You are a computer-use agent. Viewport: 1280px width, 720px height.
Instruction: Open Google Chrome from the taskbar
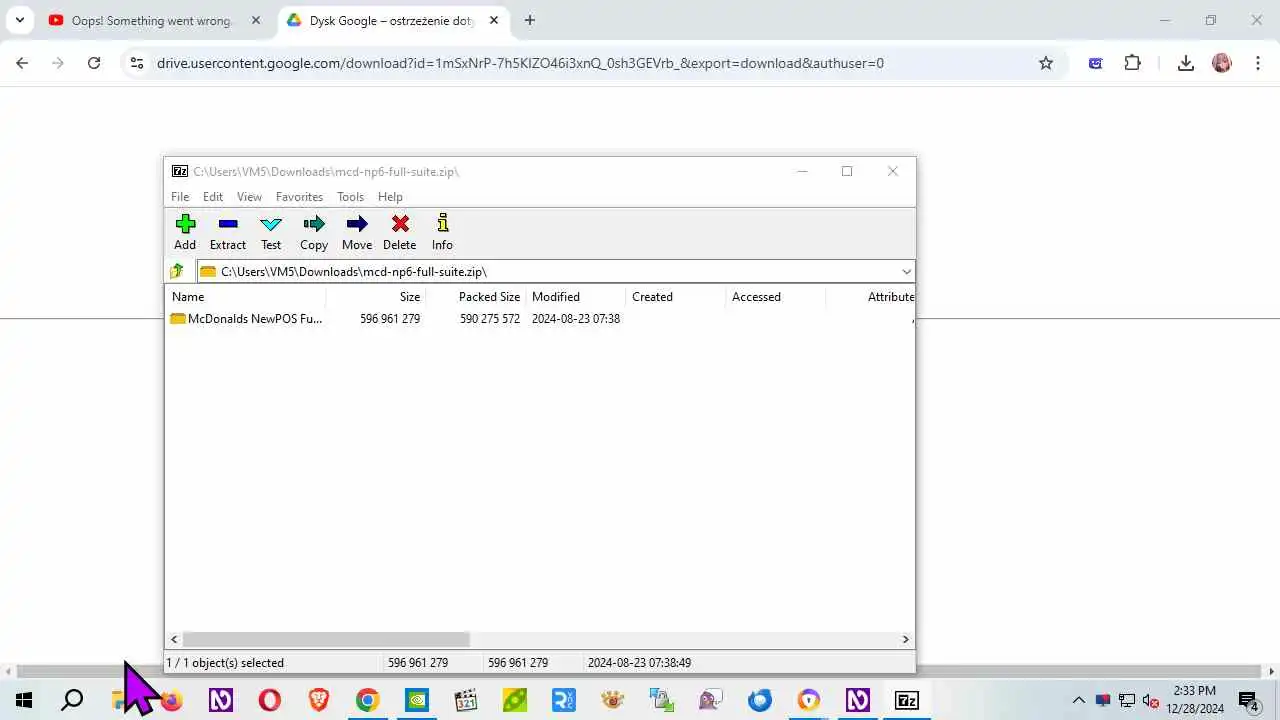point(368,700)
